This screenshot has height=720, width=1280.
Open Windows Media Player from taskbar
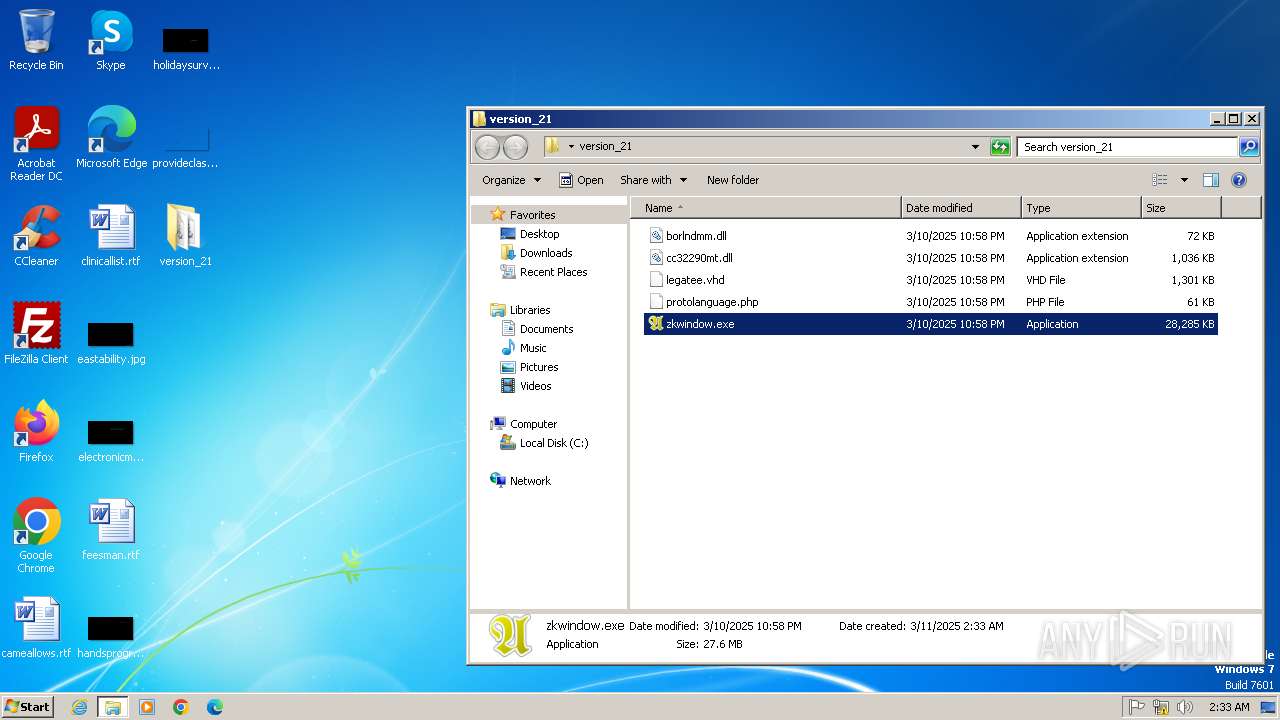(x=147, y=707)
